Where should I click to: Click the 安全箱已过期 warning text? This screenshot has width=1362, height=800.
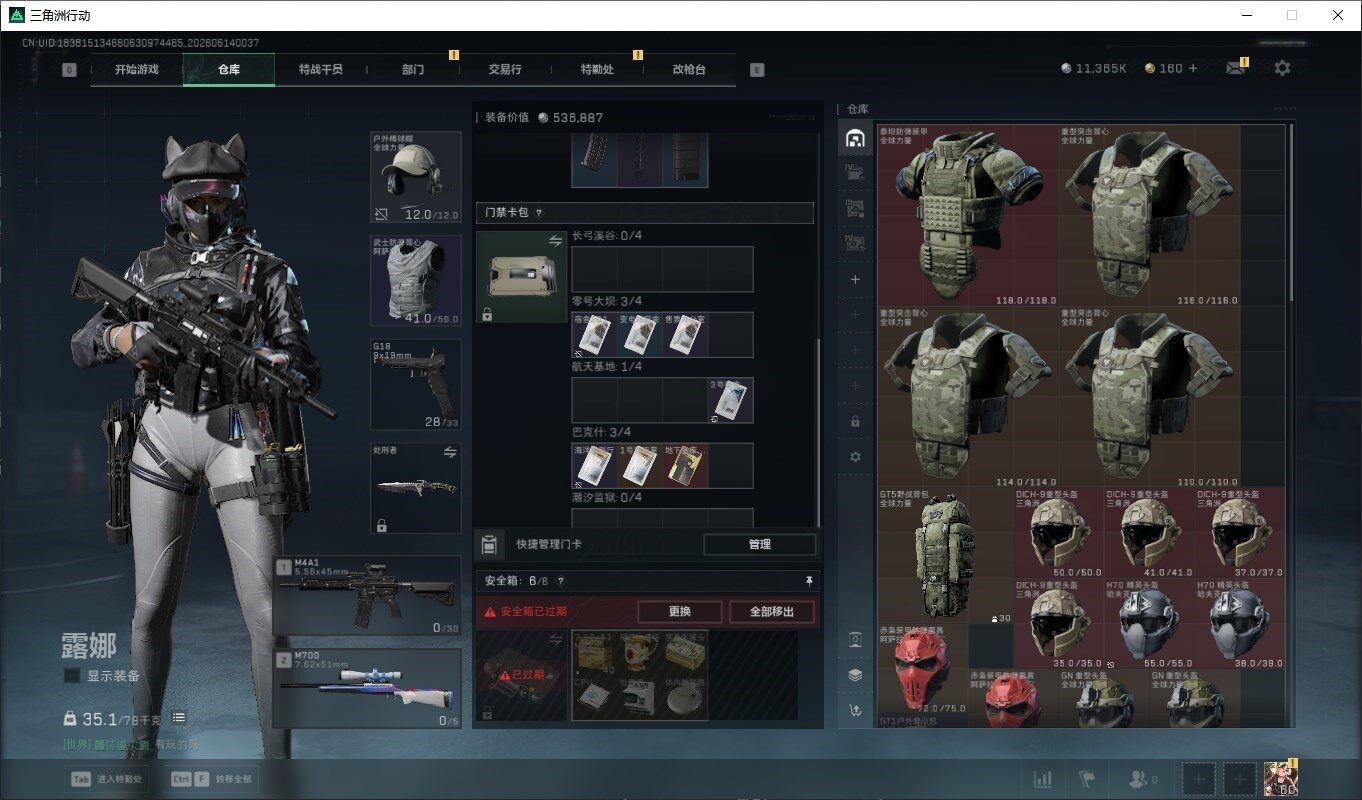click(x=534, y=612)
